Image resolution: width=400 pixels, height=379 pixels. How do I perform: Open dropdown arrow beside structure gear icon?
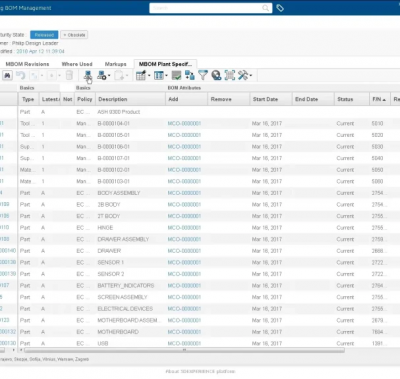point(109,76)
